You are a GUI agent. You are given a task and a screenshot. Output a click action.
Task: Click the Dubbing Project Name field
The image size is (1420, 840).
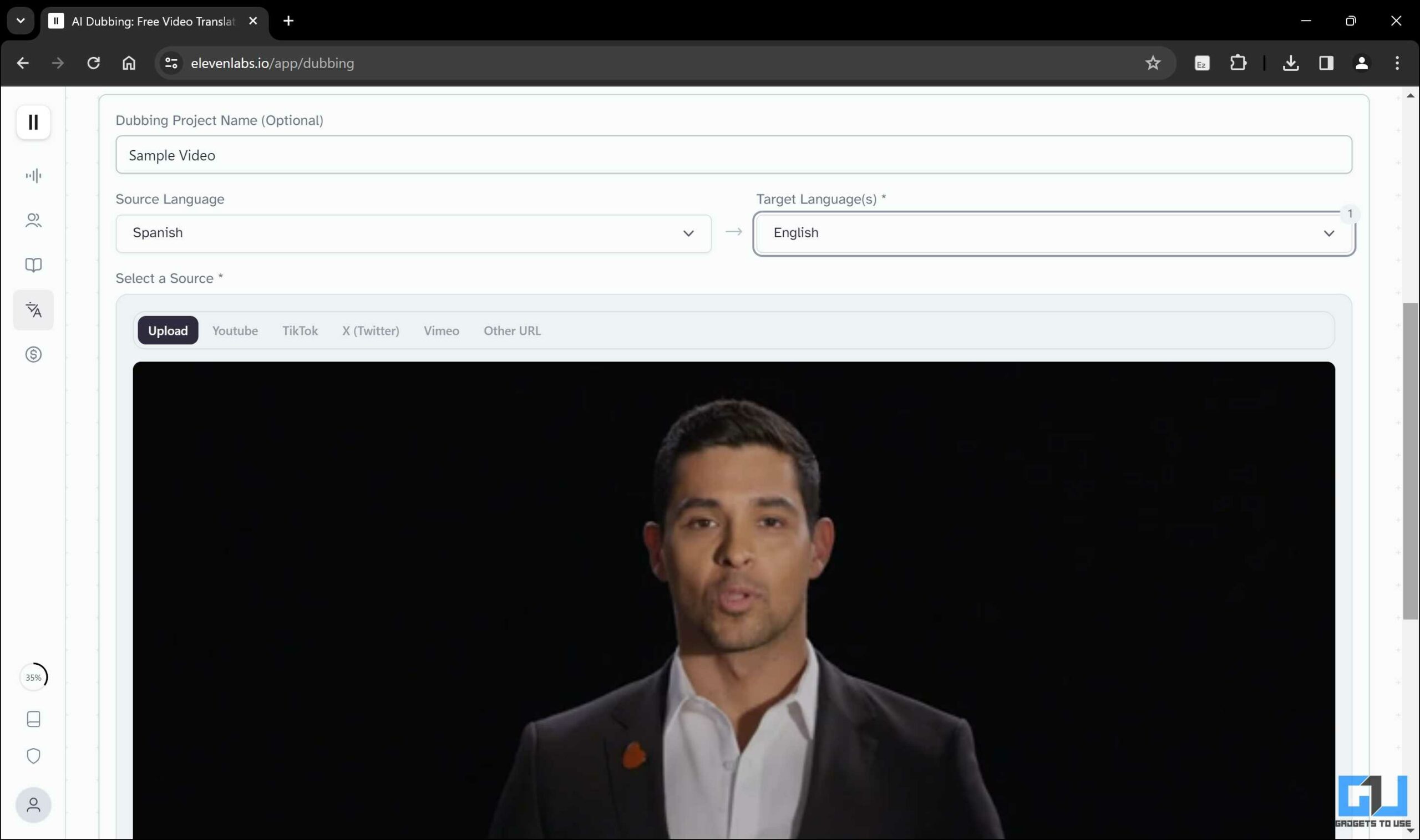point(733,155)
